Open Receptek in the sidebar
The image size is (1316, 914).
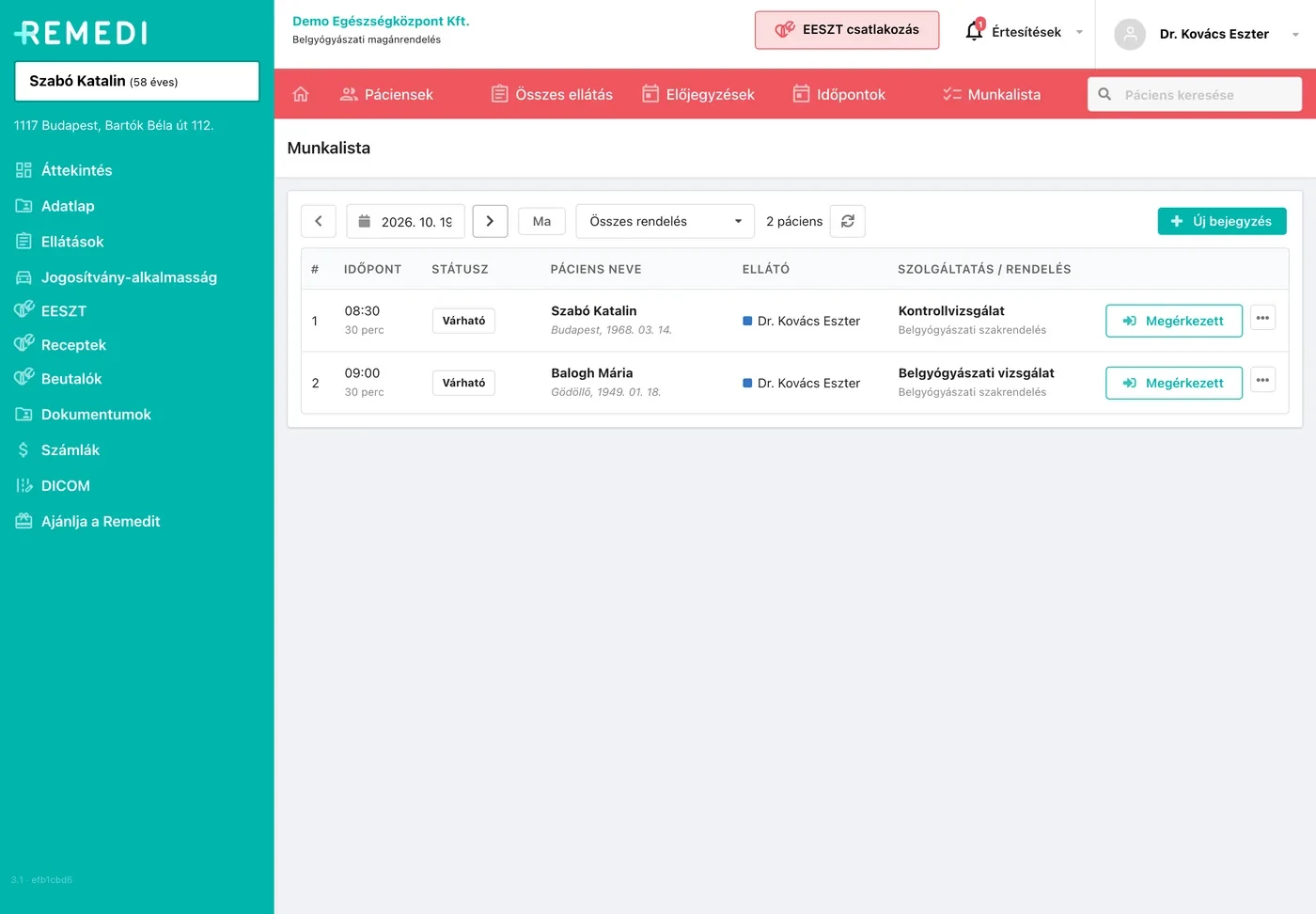pyautogui.click(x=61, y=345)
